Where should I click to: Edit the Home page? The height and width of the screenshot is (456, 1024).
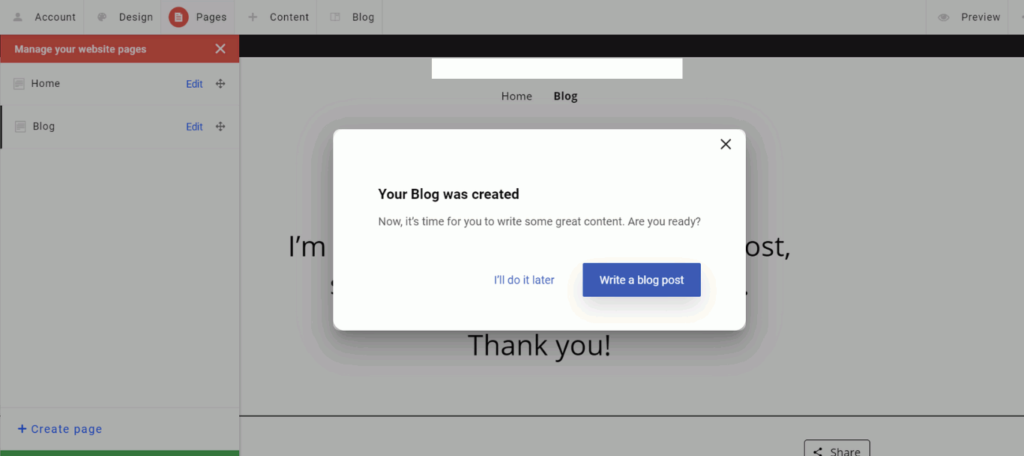(x=194, y=84)
